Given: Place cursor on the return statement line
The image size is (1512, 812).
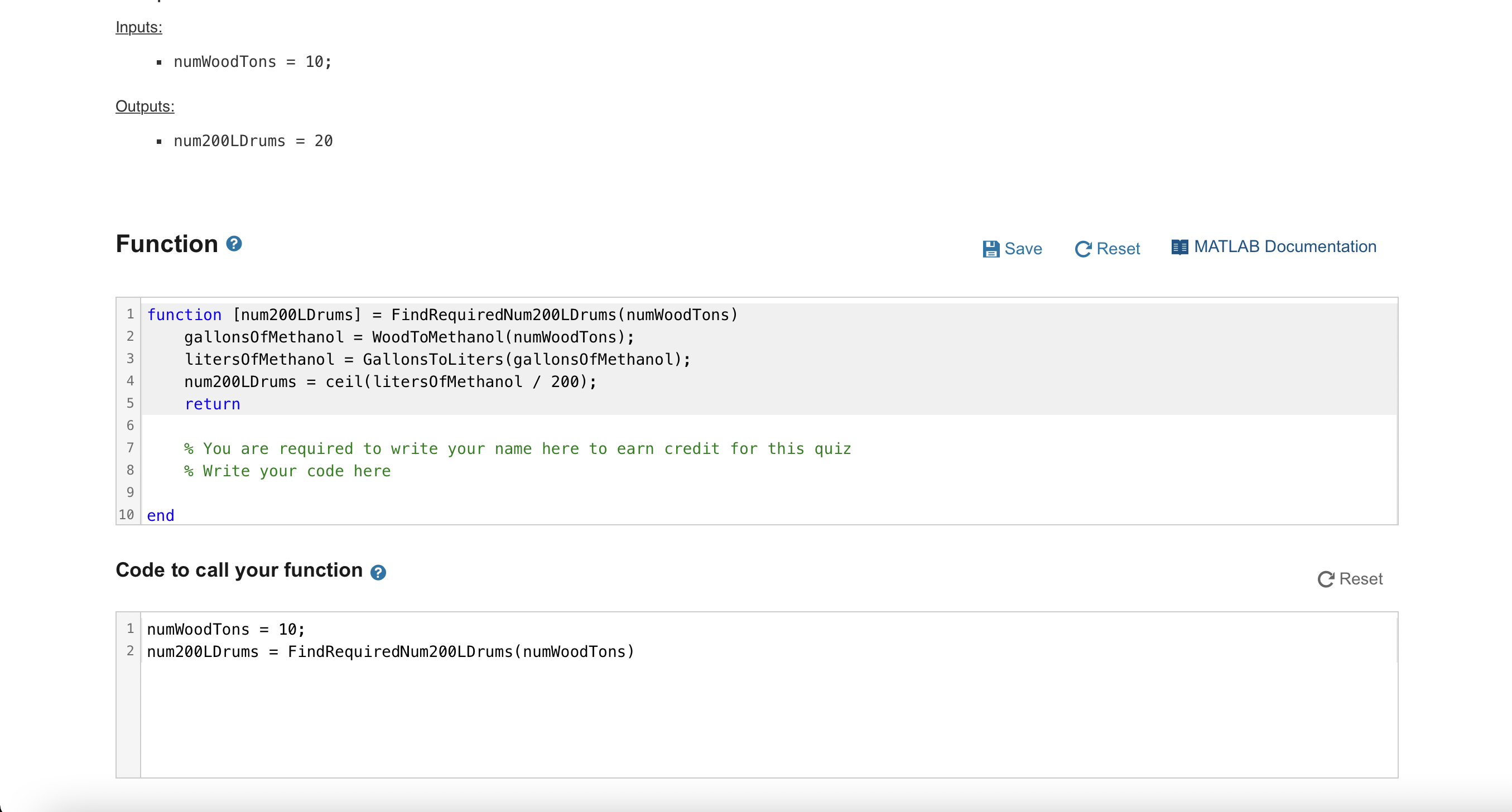Looking at the screenshot, I should pos(213,404).
